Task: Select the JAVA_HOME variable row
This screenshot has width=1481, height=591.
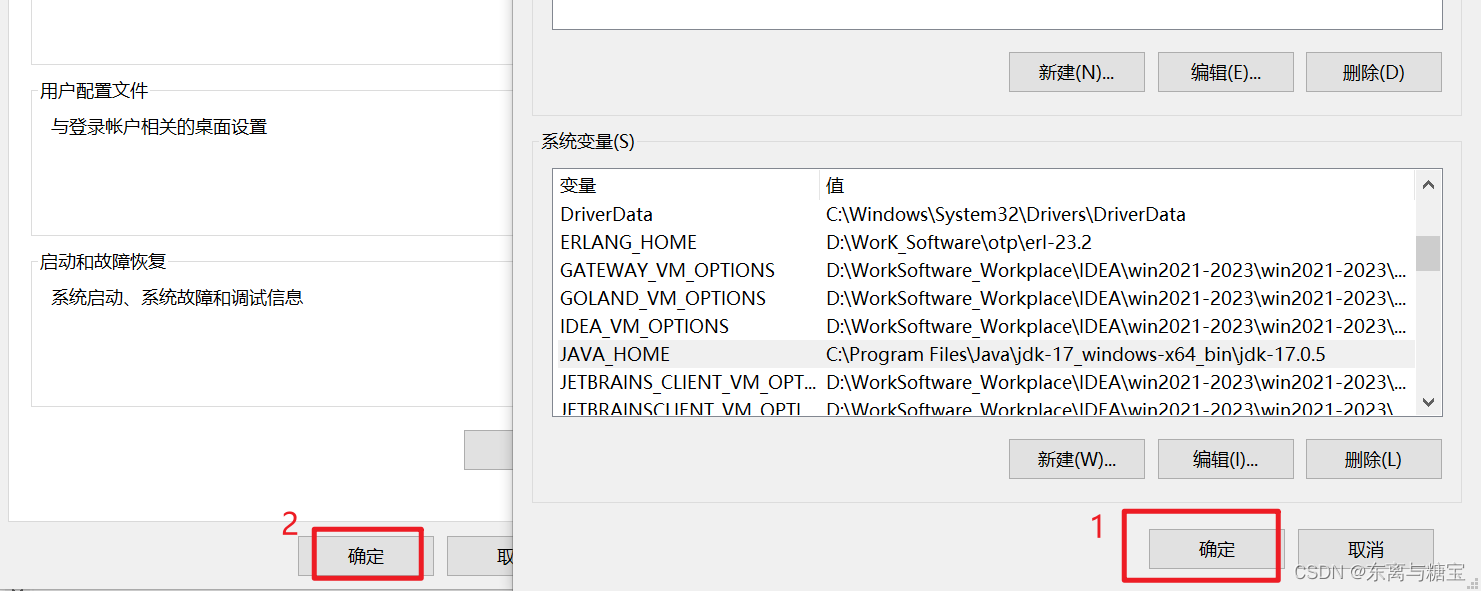Action: (x=984, y=354)
